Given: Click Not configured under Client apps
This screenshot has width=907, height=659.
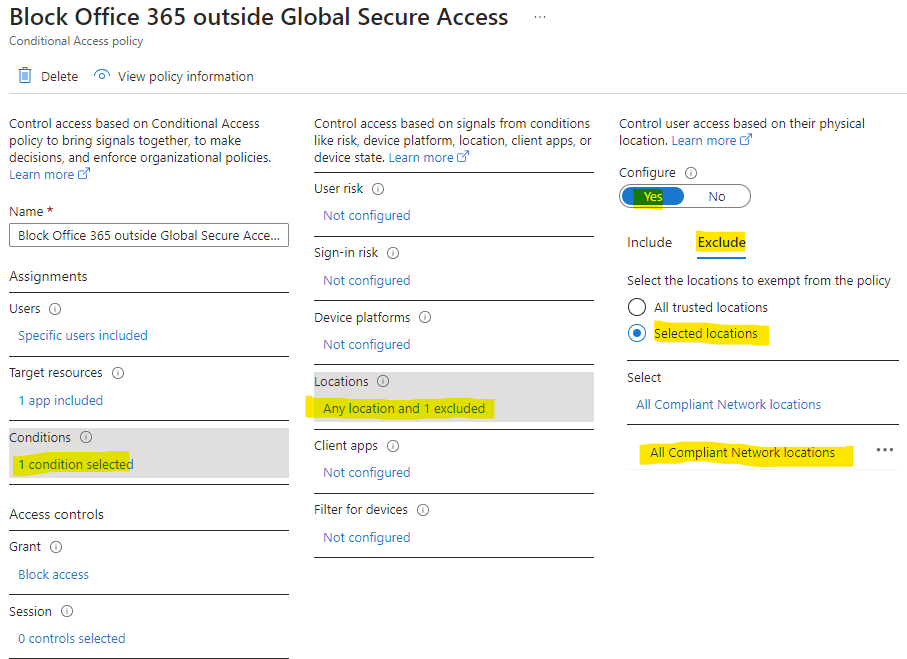Looking at the screenshot, I should coord(367,473).
